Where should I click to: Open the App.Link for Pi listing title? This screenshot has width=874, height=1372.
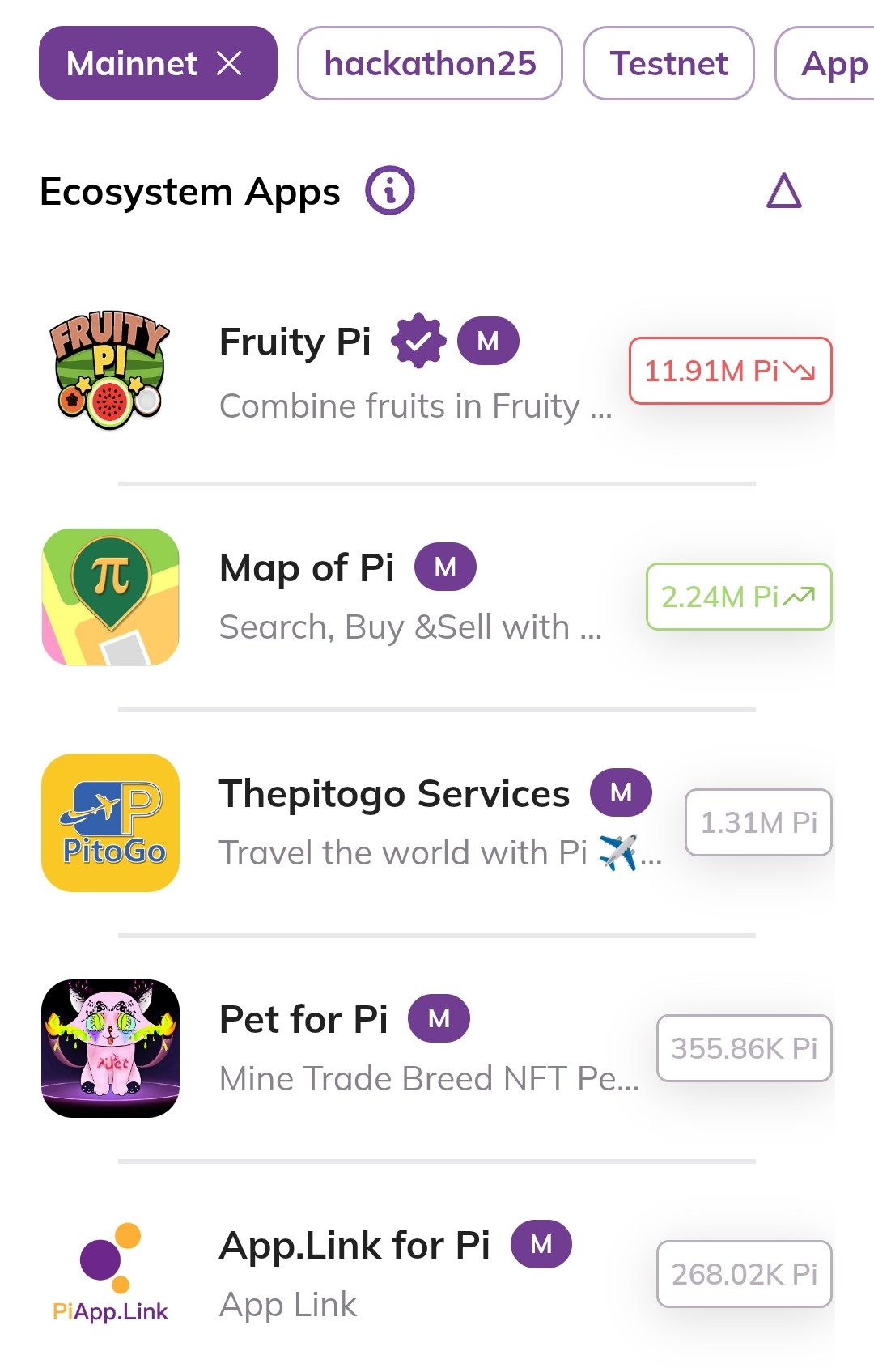click(x=354, y=1245)
